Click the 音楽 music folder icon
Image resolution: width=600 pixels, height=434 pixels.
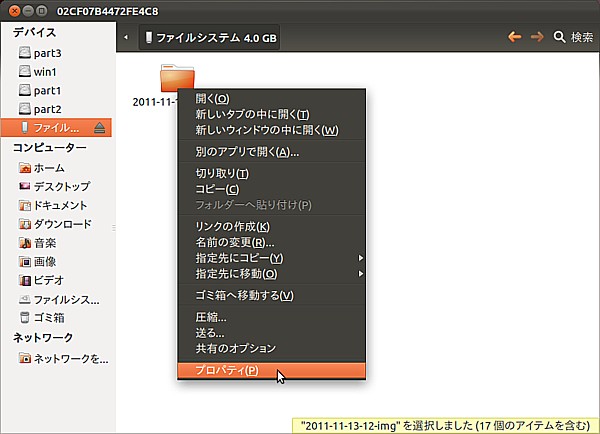point(25,243)
